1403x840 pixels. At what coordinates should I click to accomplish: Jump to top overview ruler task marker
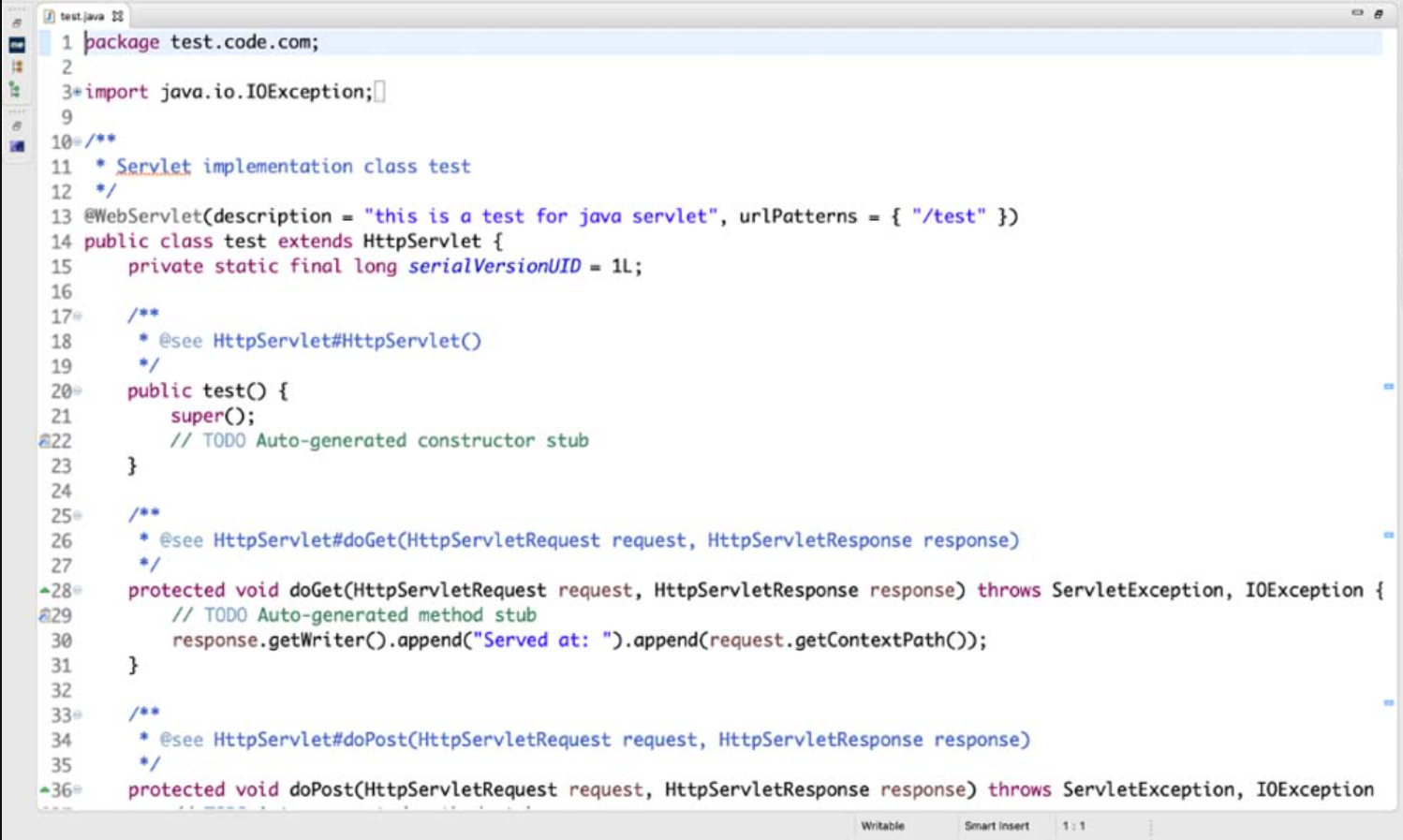point(1389,386)
